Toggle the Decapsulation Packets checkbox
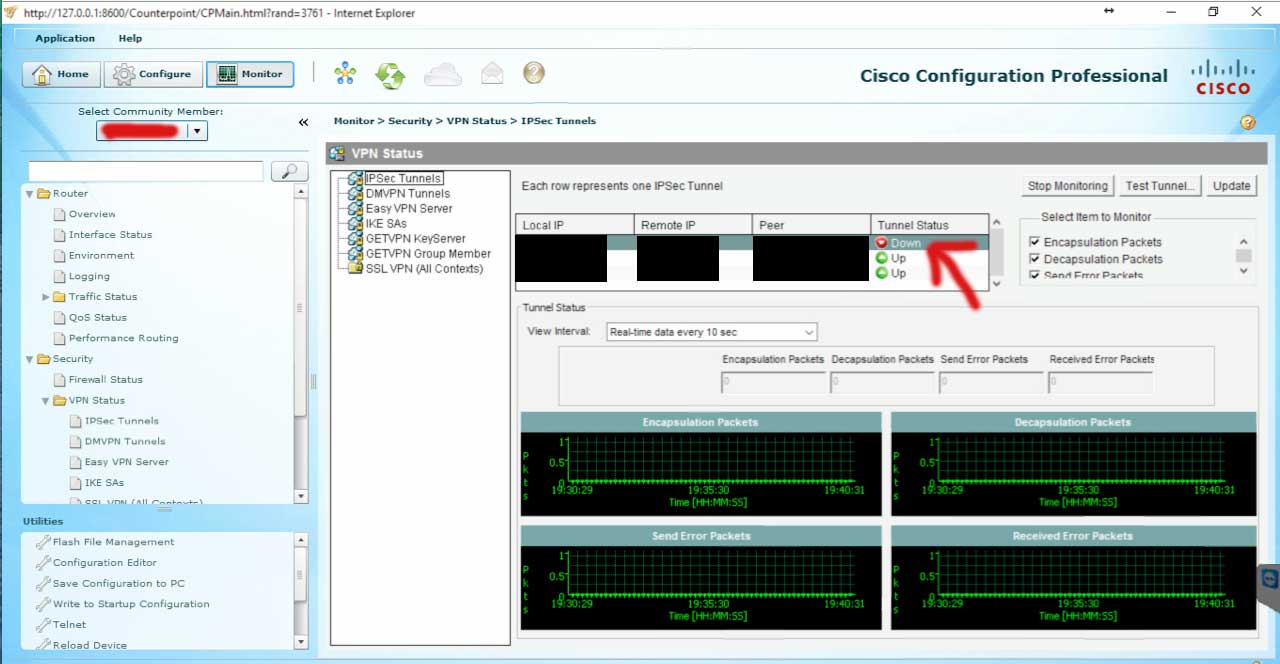The height and width of the screenshot is (664, 1280). (1035, 259)
